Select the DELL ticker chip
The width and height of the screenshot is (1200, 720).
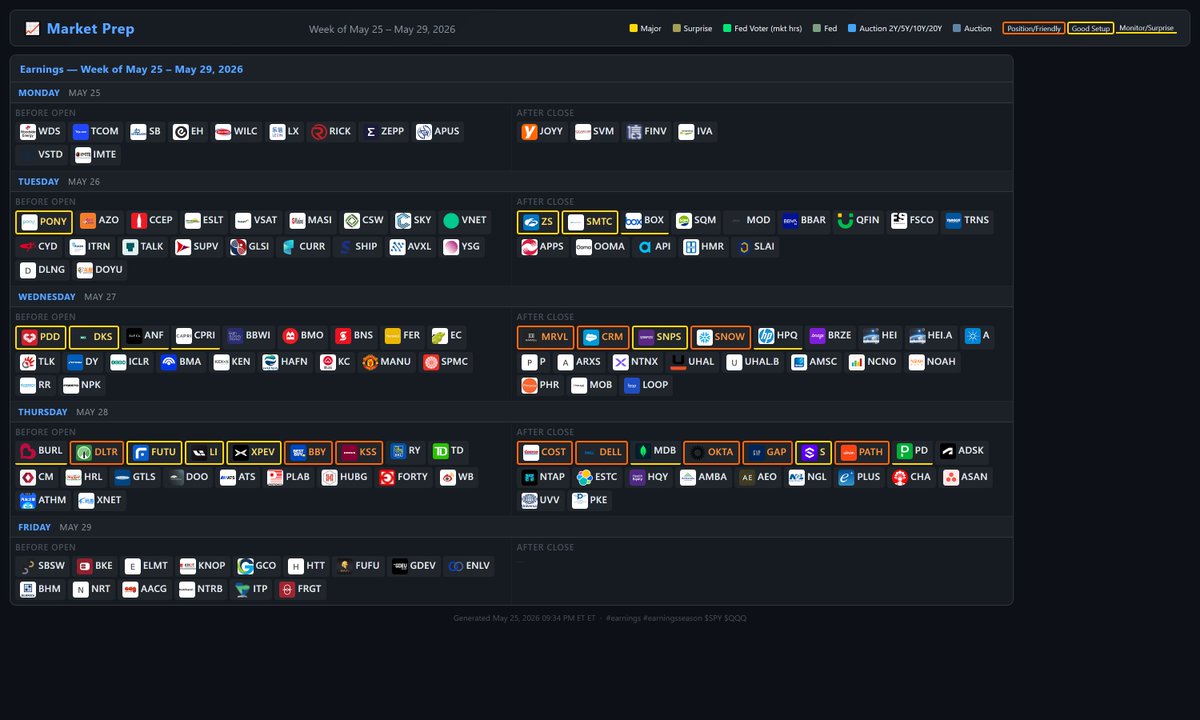point(601,452)
